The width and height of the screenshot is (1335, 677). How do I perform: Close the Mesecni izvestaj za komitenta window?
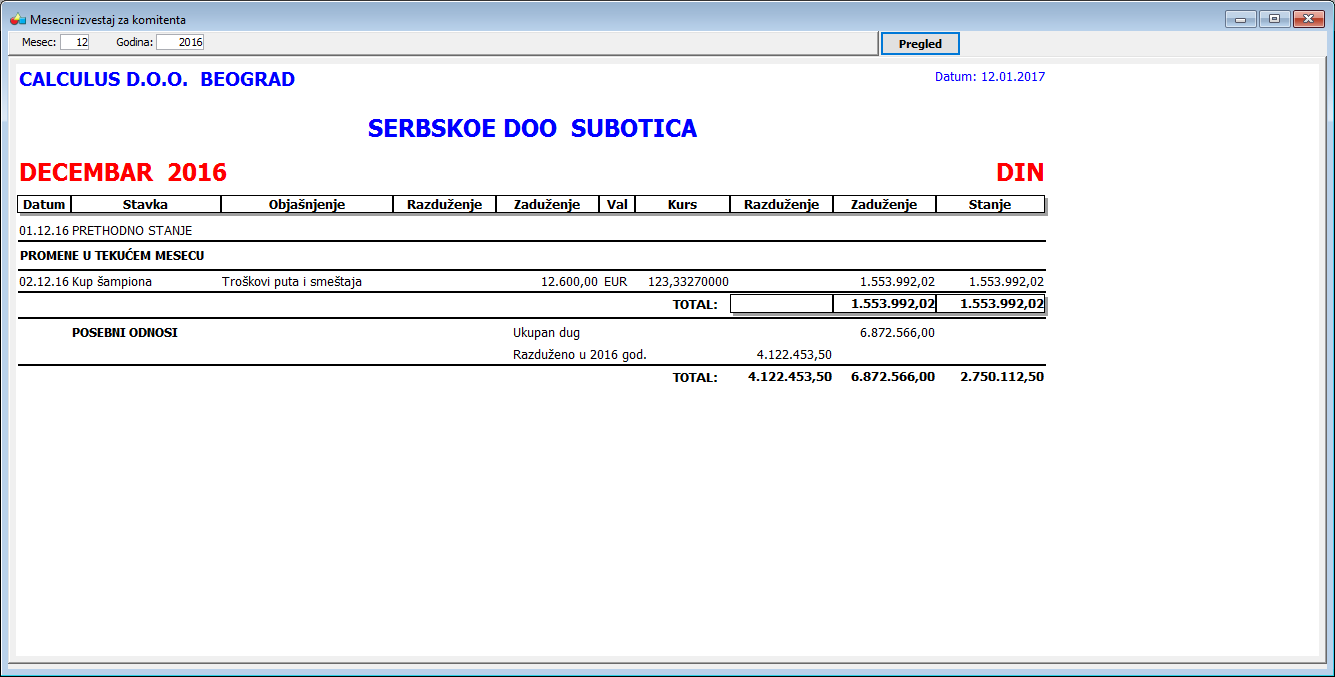1307,19
